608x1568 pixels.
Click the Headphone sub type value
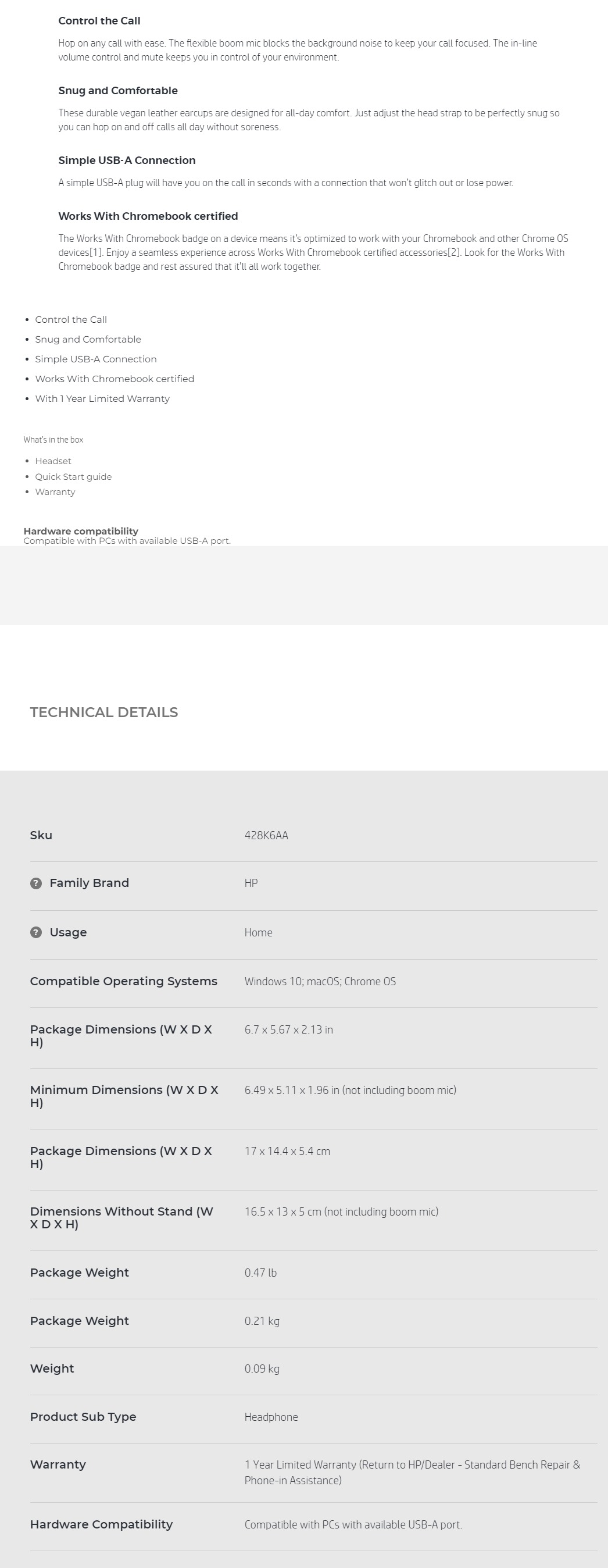tap(271, 1417)
